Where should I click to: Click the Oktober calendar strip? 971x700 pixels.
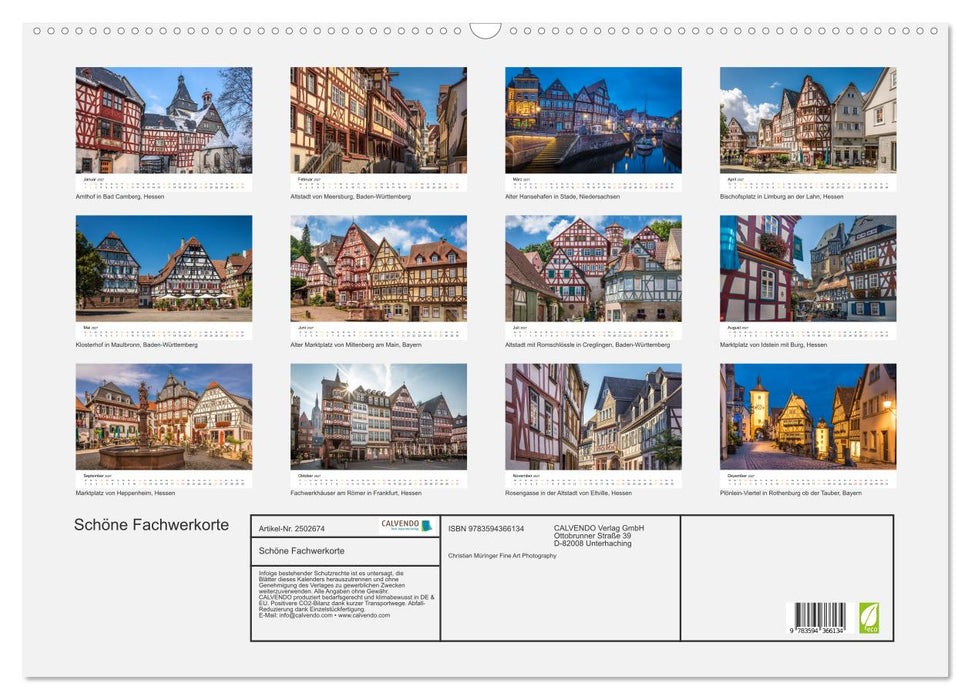(378, 479)
